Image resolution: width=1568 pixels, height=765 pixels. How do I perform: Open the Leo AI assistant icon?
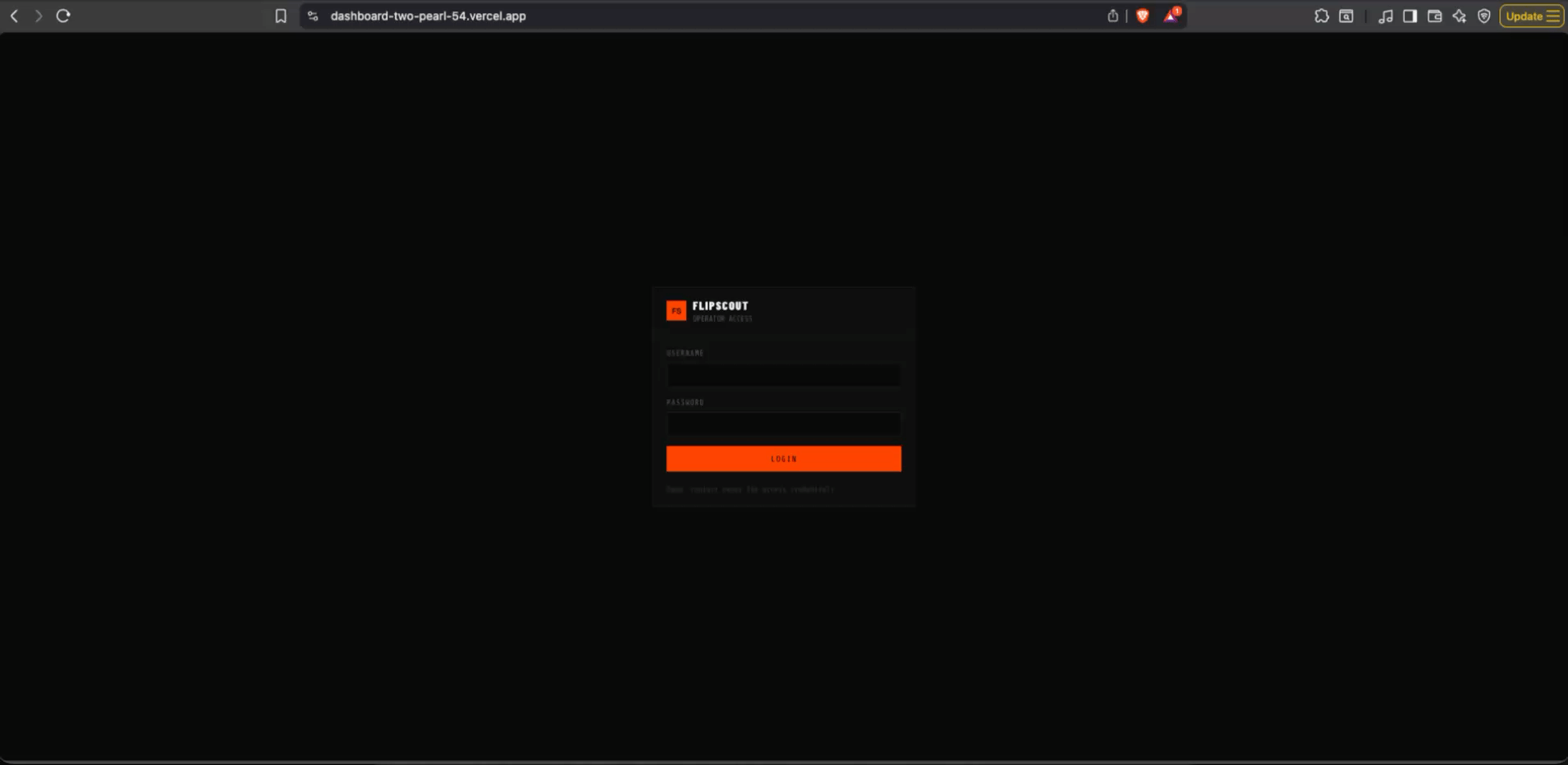pyautogui.click(x=1460, y=16)
